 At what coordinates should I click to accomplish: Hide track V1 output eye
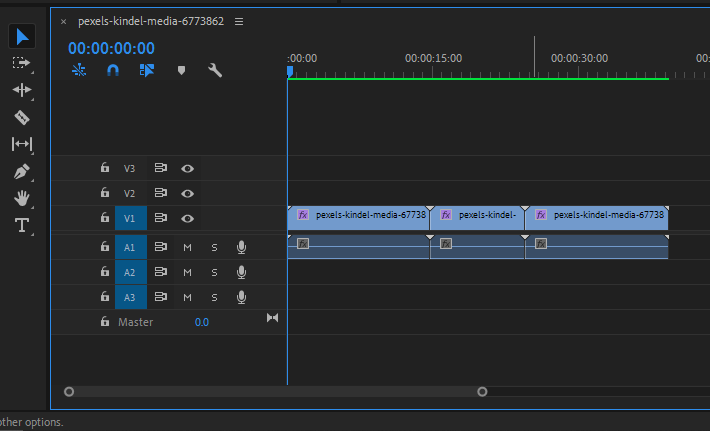[x=187, y=219]
